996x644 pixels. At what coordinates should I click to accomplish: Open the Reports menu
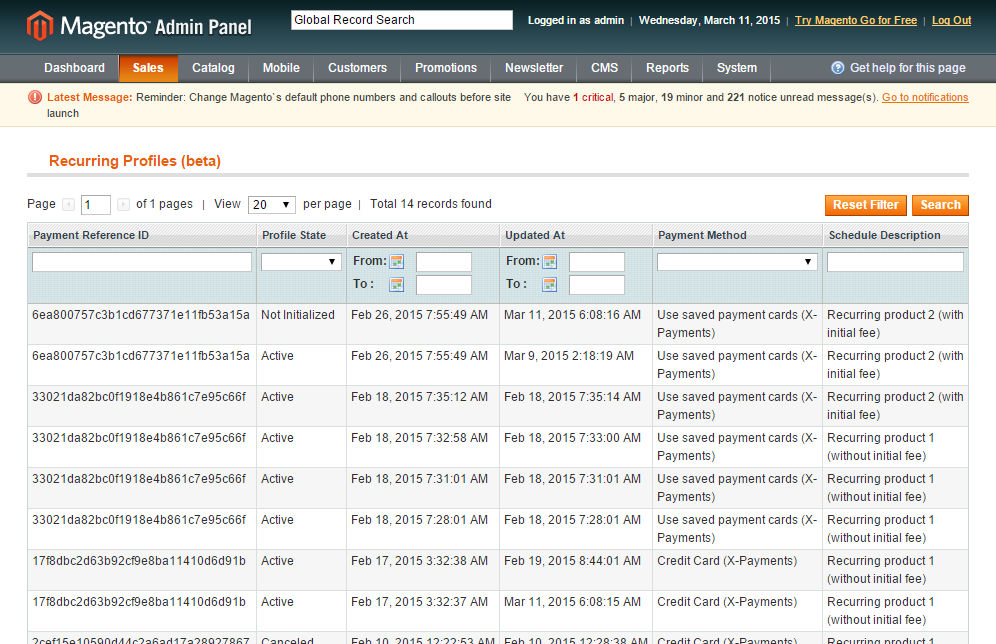coord(668,68)
